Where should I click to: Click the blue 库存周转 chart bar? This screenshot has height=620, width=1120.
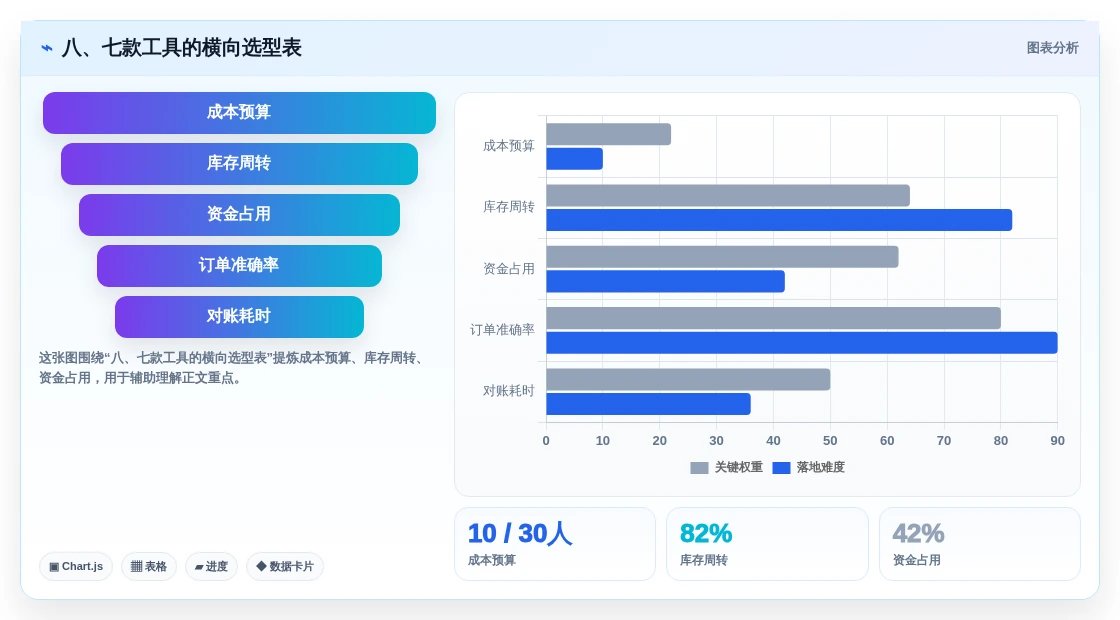pos(779,220)
